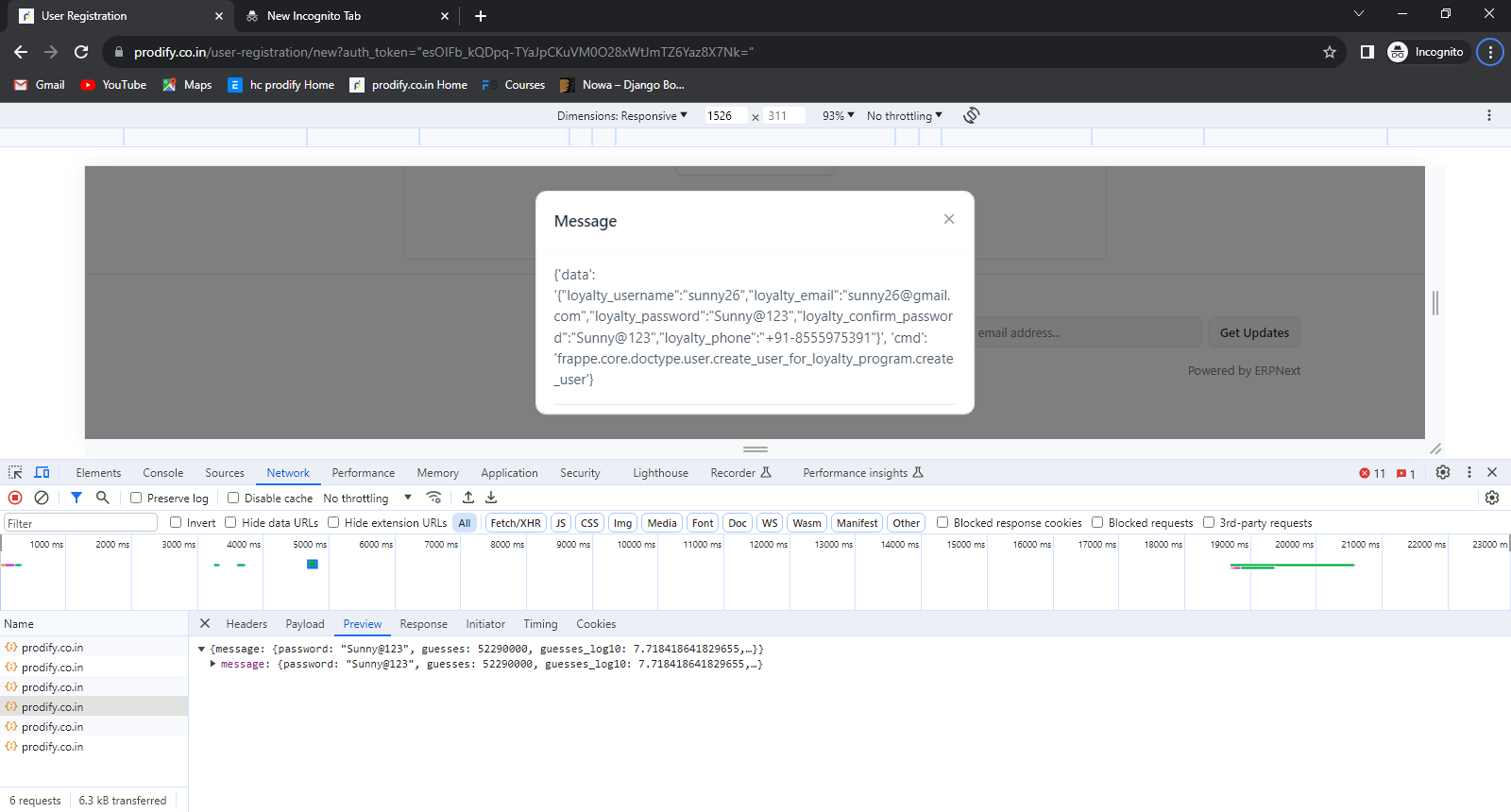Open Dimensions Responsive dropdown
The height and width of the screenshot is (812, 1511).
pos(622,115)
